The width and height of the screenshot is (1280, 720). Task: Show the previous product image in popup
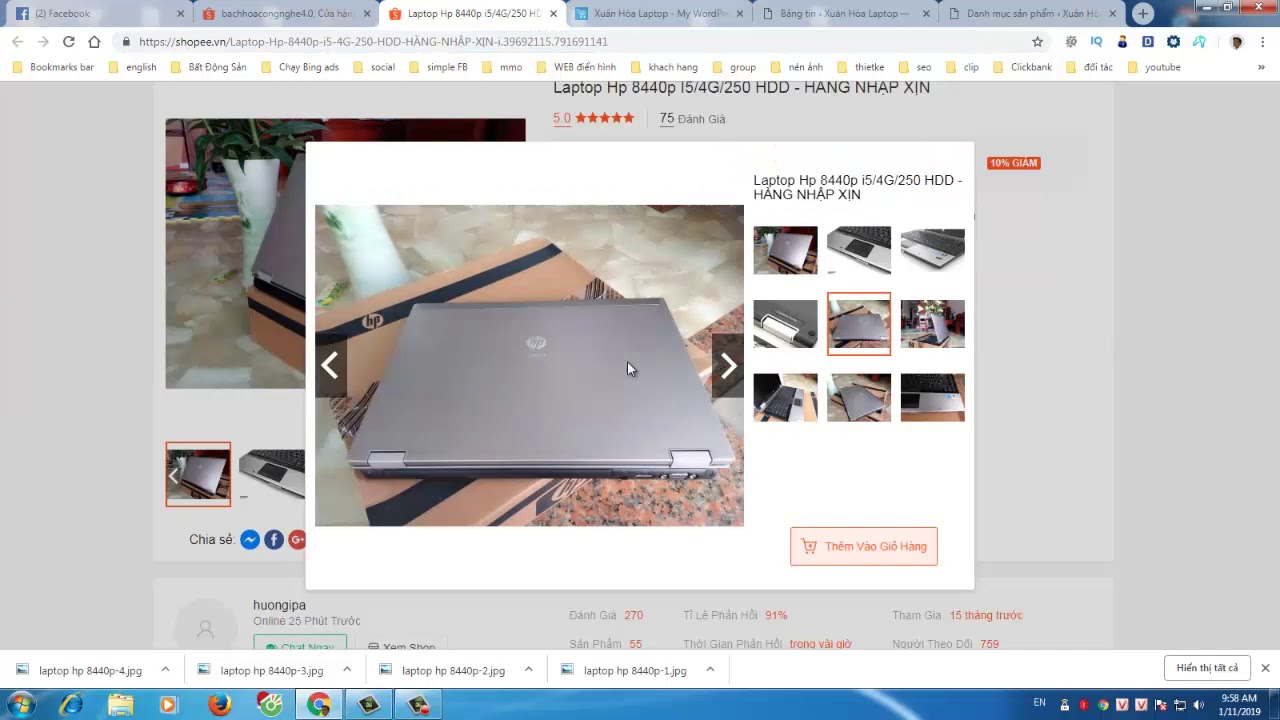pyautogui.click(x=331, y=366)
